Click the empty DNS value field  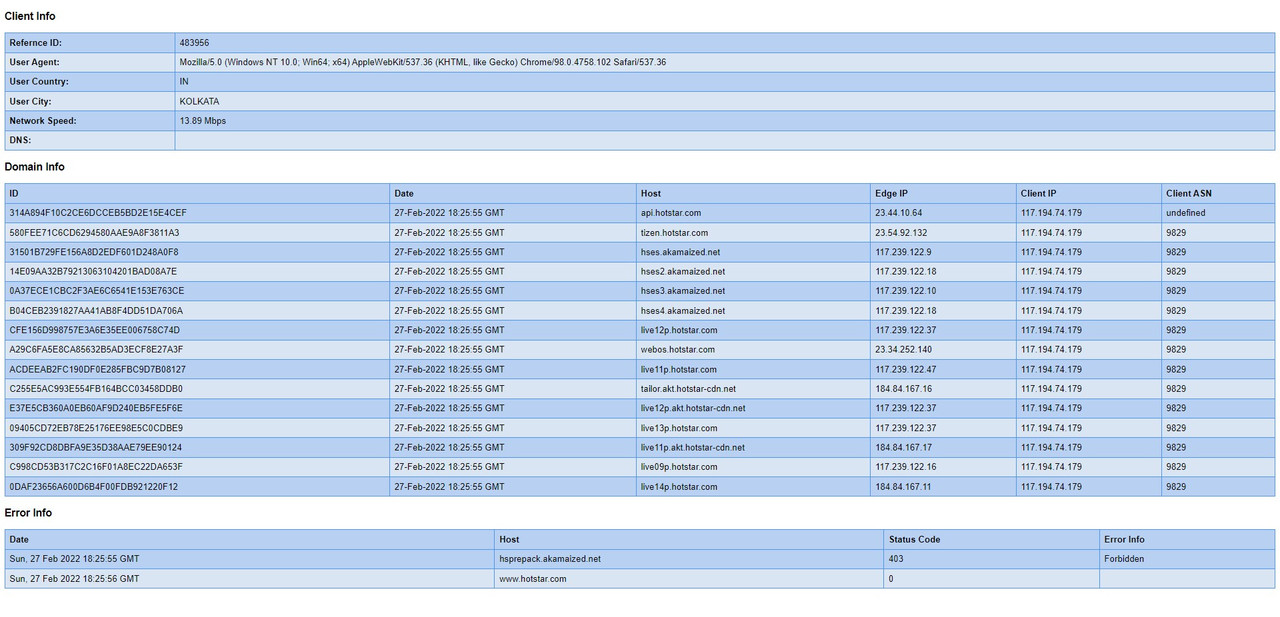[724, 141]
